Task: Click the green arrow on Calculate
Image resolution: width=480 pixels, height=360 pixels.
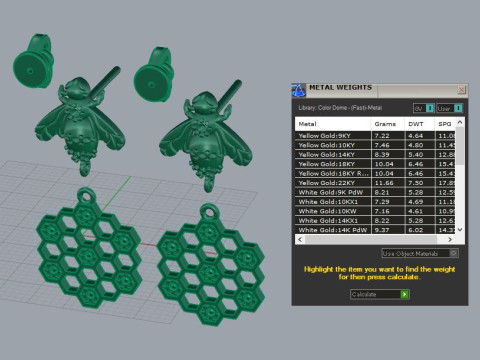Action: point(404,294)
